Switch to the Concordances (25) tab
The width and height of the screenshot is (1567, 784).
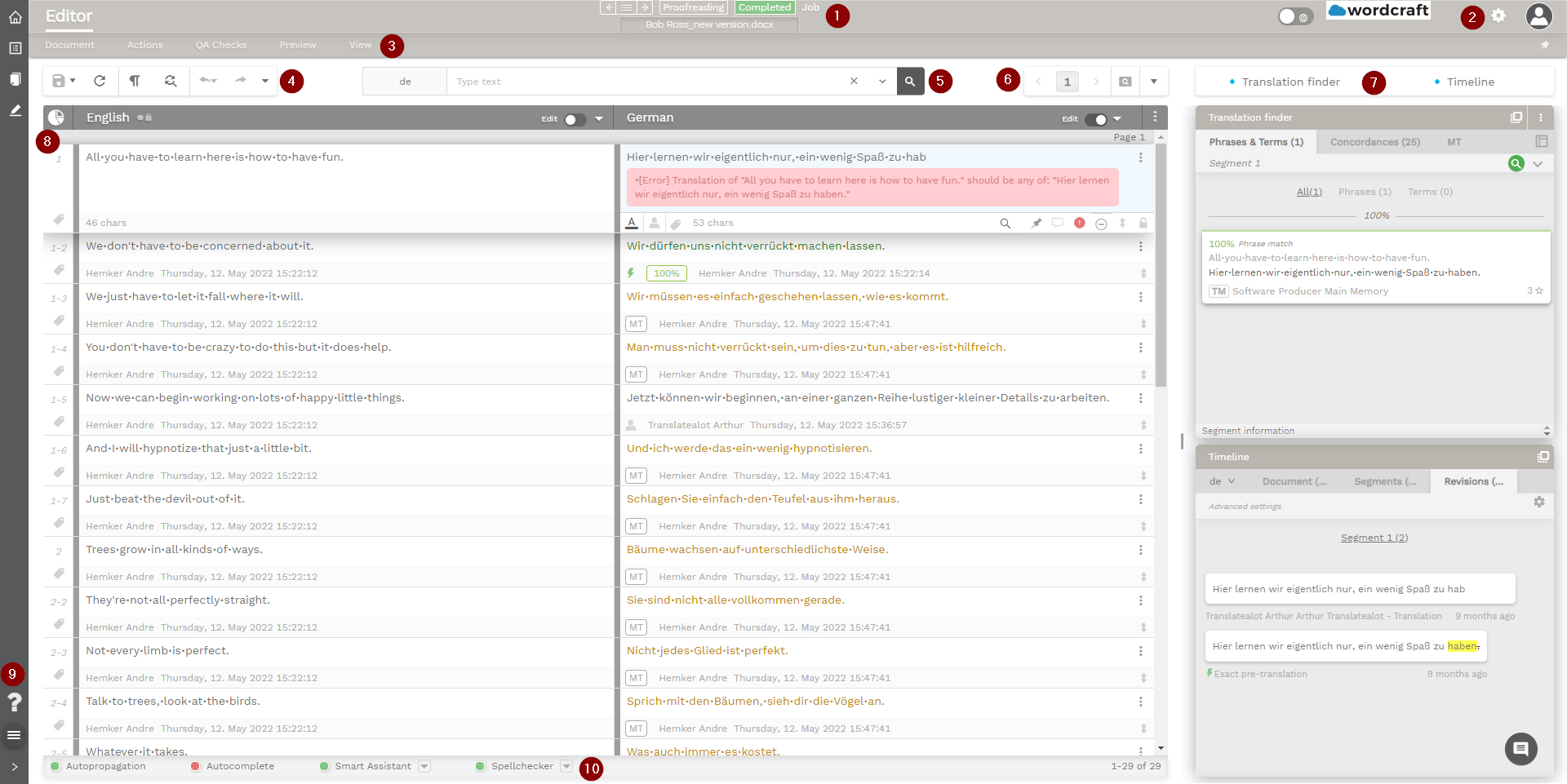(1374, 142)
